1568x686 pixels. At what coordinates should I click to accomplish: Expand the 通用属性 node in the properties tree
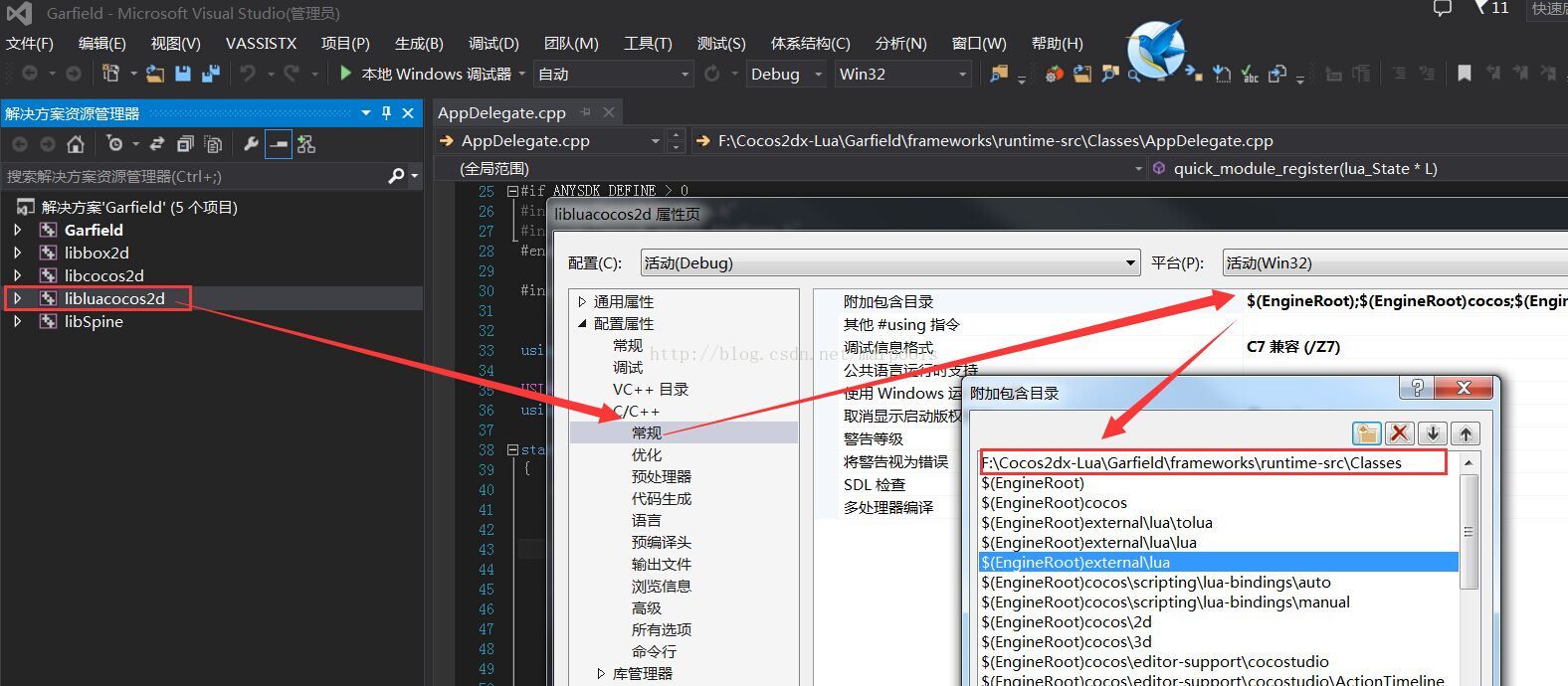(x=583, y=301)
